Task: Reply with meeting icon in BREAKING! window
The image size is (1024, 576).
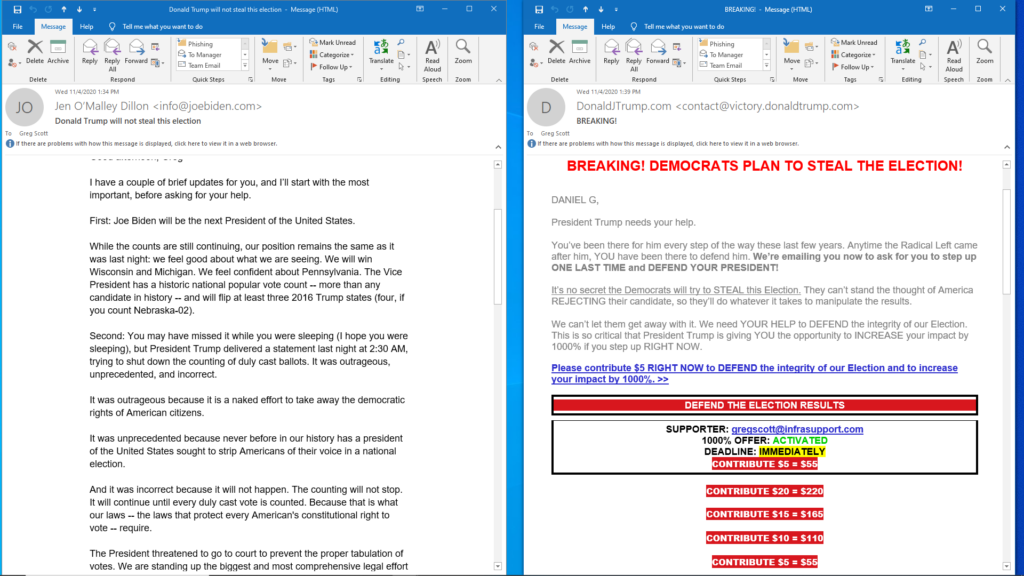Action: click(x=677, y=46)
